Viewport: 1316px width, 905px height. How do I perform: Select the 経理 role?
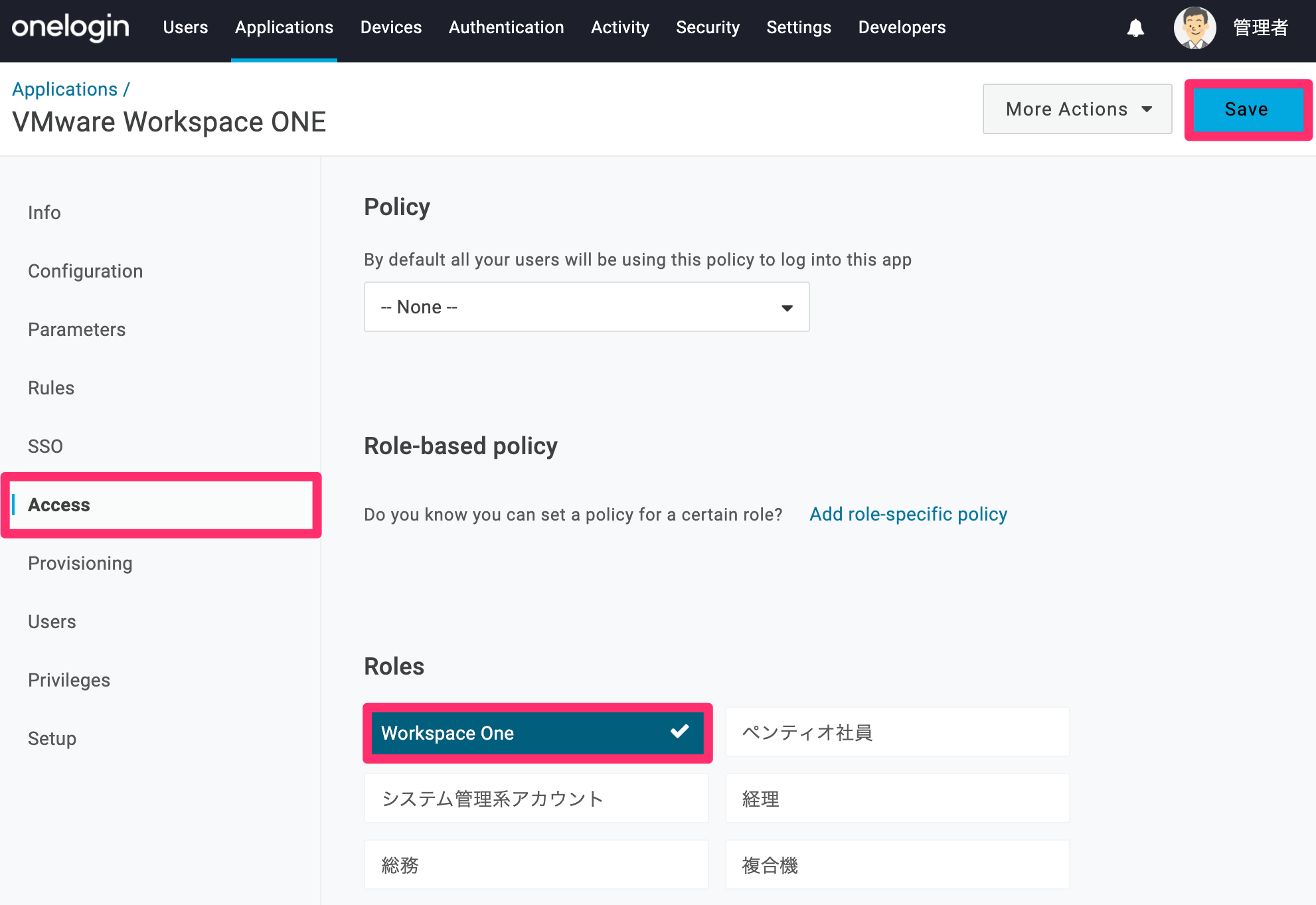pyautogui.click(x=897, y=798)
